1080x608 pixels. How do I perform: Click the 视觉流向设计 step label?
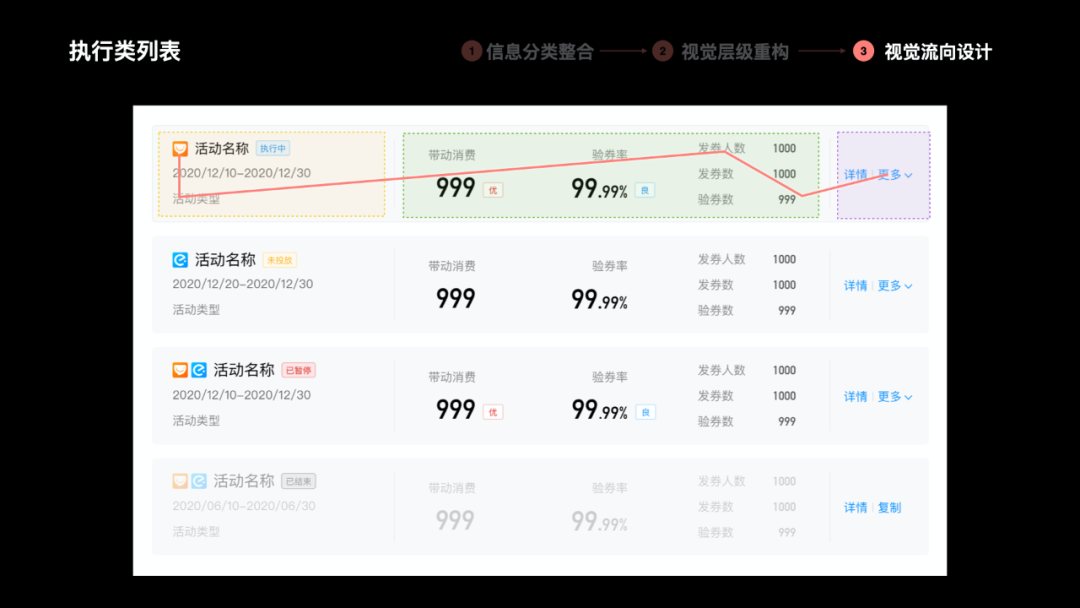(x=938, y=52)
